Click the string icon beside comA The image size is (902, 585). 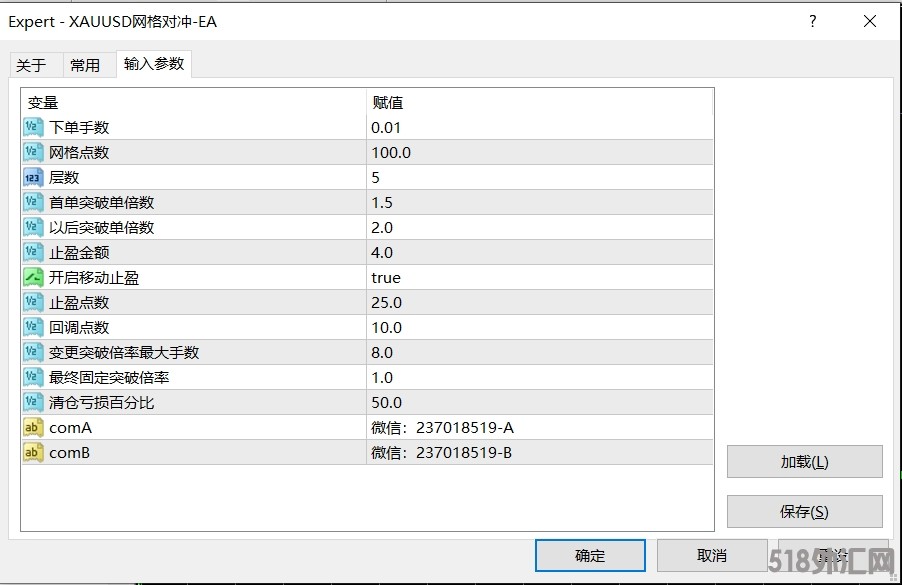[33, 427]
